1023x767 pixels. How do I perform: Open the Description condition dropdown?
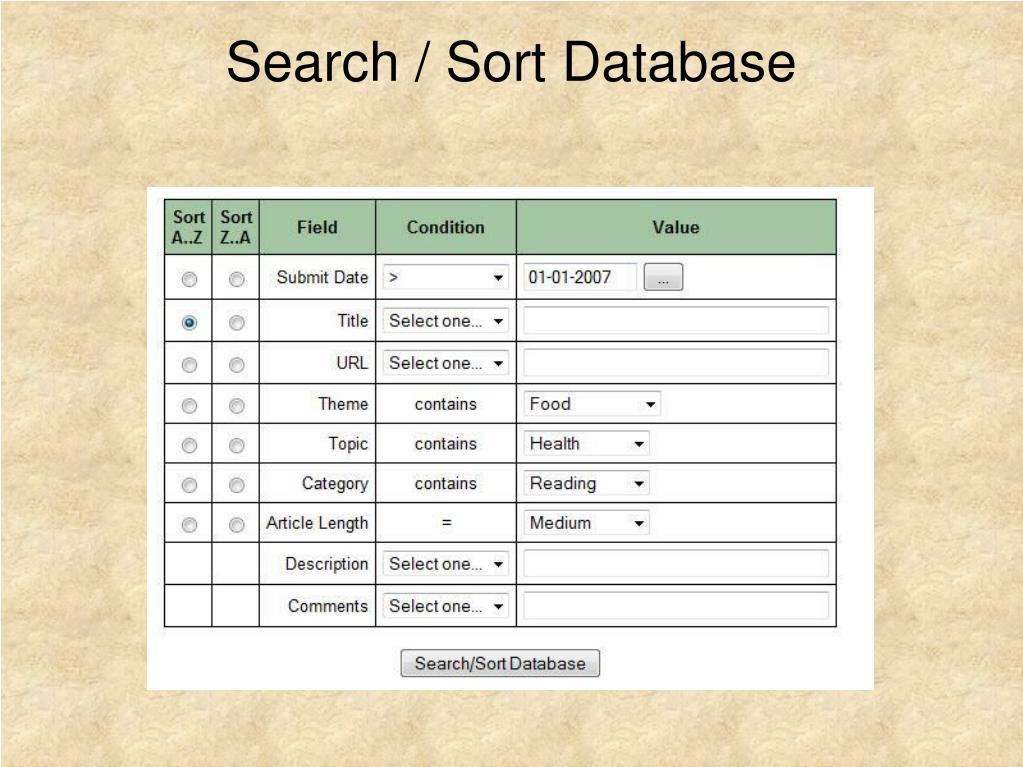pyautogui.click(x=446, y=564)
